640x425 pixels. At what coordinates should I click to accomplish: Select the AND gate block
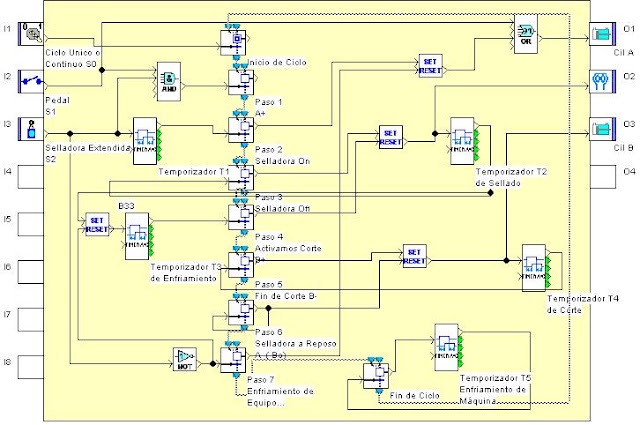coord(169,82)
